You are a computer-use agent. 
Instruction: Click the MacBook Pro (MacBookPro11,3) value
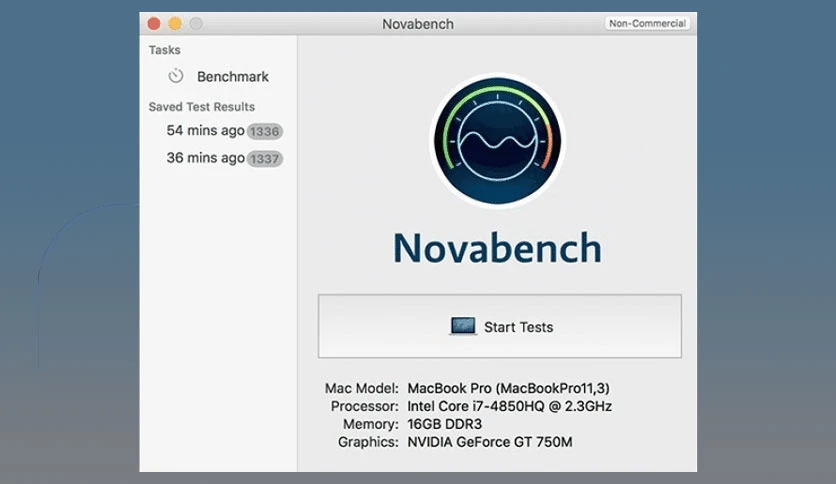pyautogui.click(x=509, y=388)
